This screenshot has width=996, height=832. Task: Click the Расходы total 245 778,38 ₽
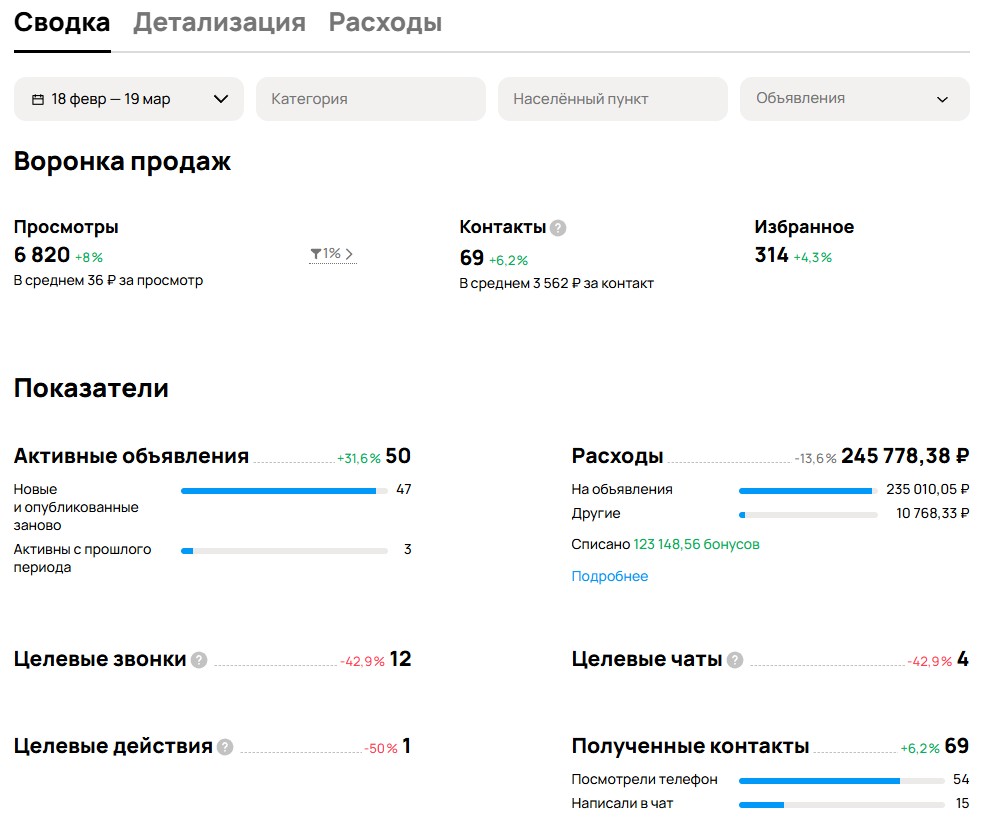pos(905,456)
